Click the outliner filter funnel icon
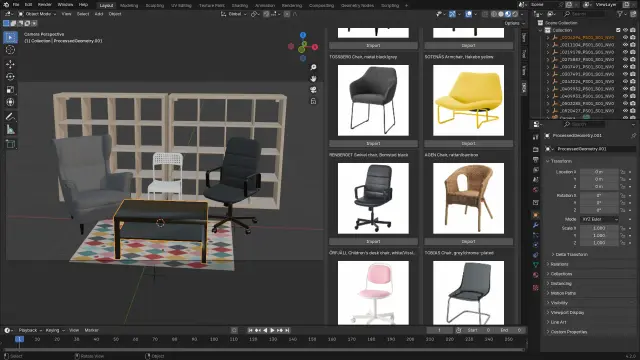The image size is (640, 360). pos(620,14)
